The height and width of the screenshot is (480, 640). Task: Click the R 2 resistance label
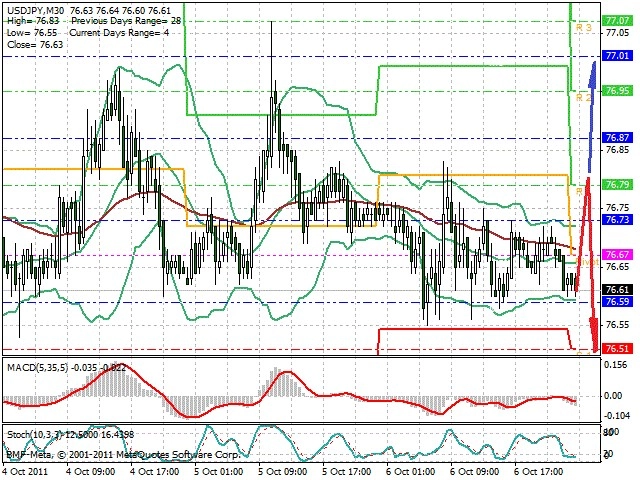[x=583, y=97]
